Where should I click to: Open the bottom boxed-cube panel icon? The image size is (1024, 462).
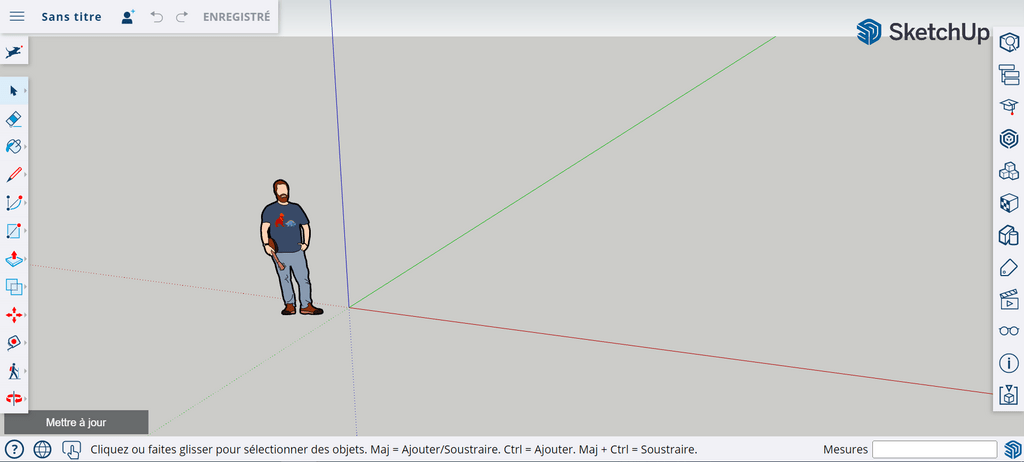[1009, 395]
